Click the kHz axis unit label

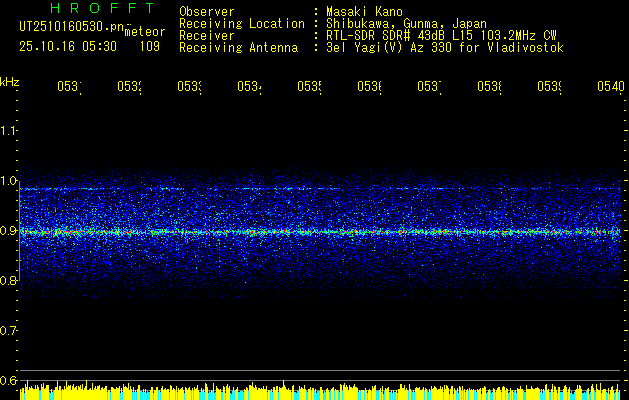[x=10, y=82]
